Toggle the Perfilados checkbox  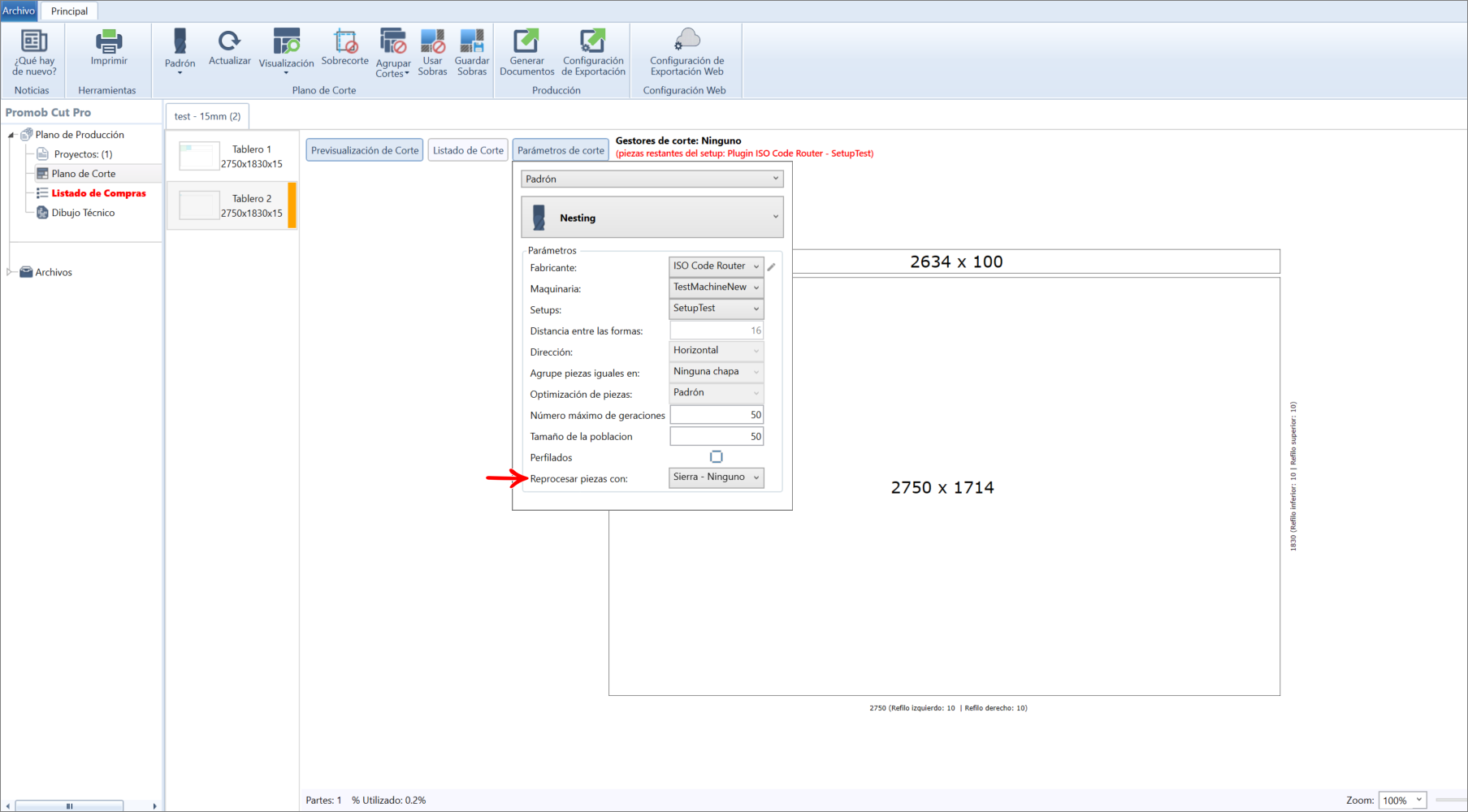pyautogui.click(x=717, y=457)
